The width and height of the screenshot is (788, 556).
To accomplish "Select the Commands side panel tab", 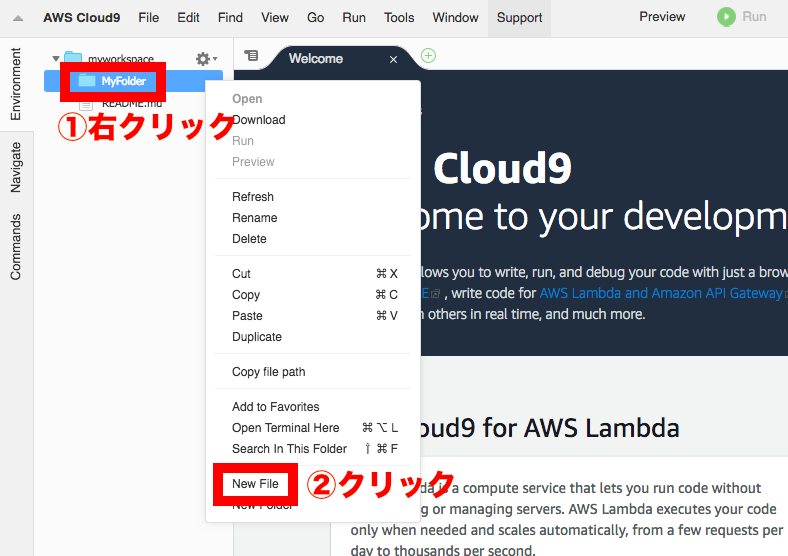I will tap(16, 247).
